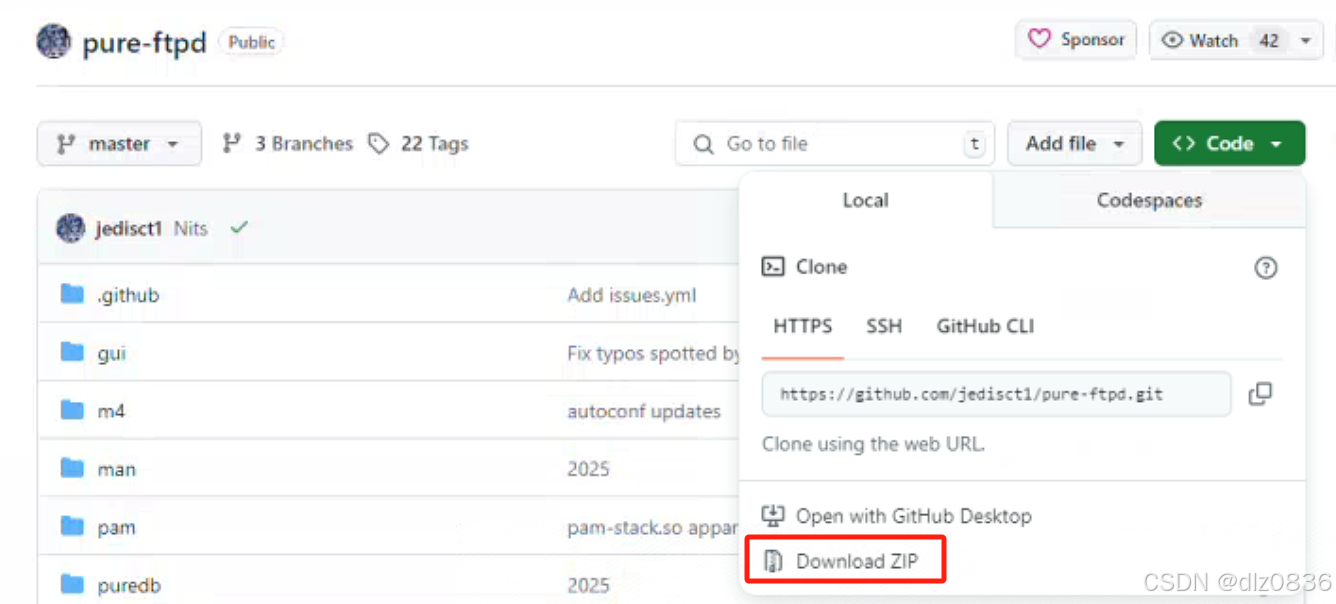Open the jedisct1 author link
This screenshot has width=1336, height=604.
pos(129,228)
